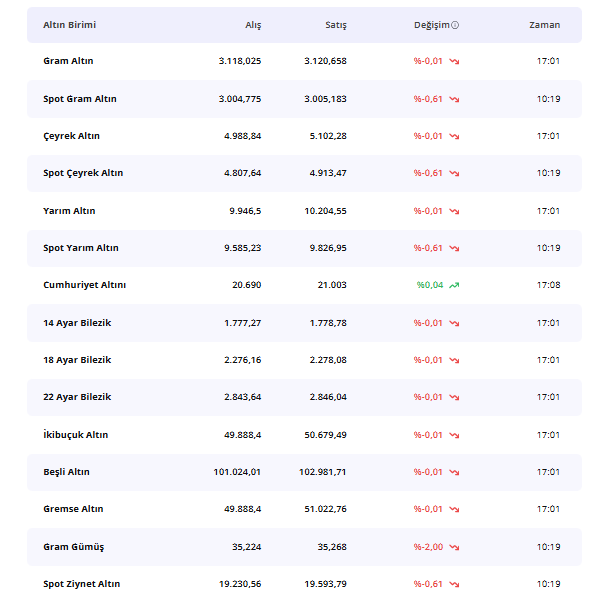This screenshot has width=597, height=598.
Task: Click the red trend arrow in Spot Gram Altın row
Action: (x=454, y=99)
